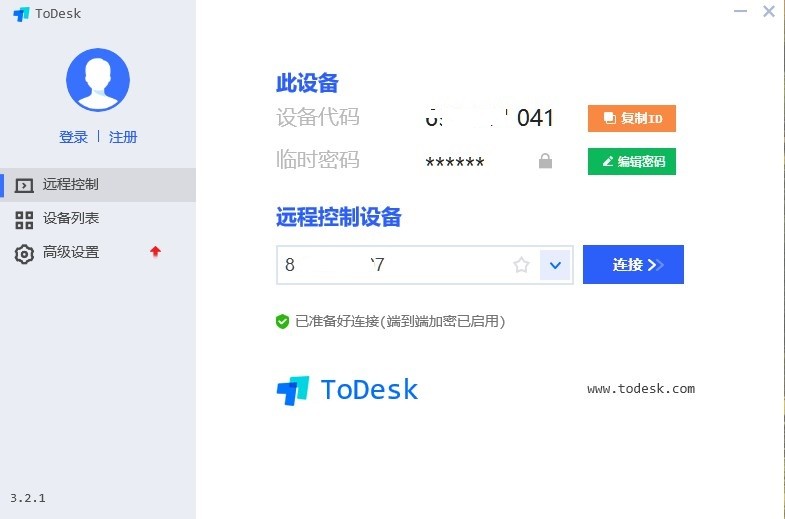Click the device code number ending 041
This screenshot has height=519, width=785.
pos(490,118)
